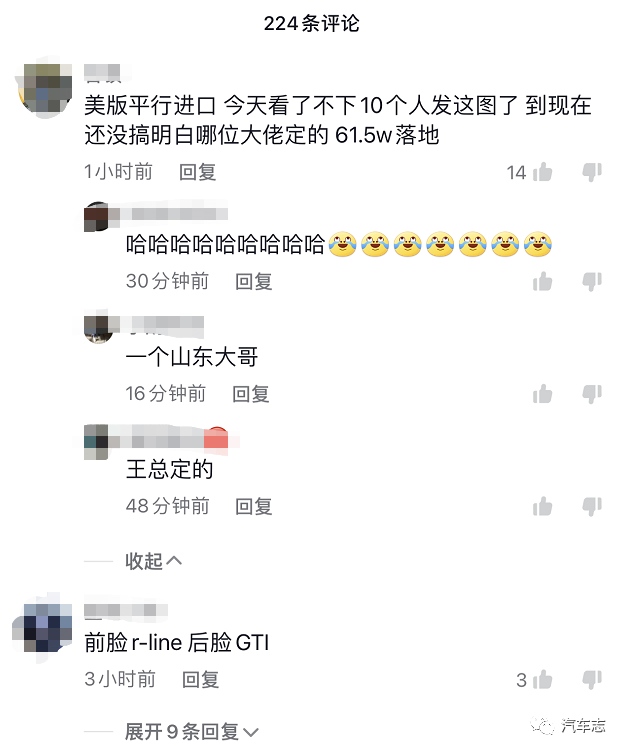Reply to the 30分钟前 comment
Screen dimensions: 625x752
coord(254,282)
